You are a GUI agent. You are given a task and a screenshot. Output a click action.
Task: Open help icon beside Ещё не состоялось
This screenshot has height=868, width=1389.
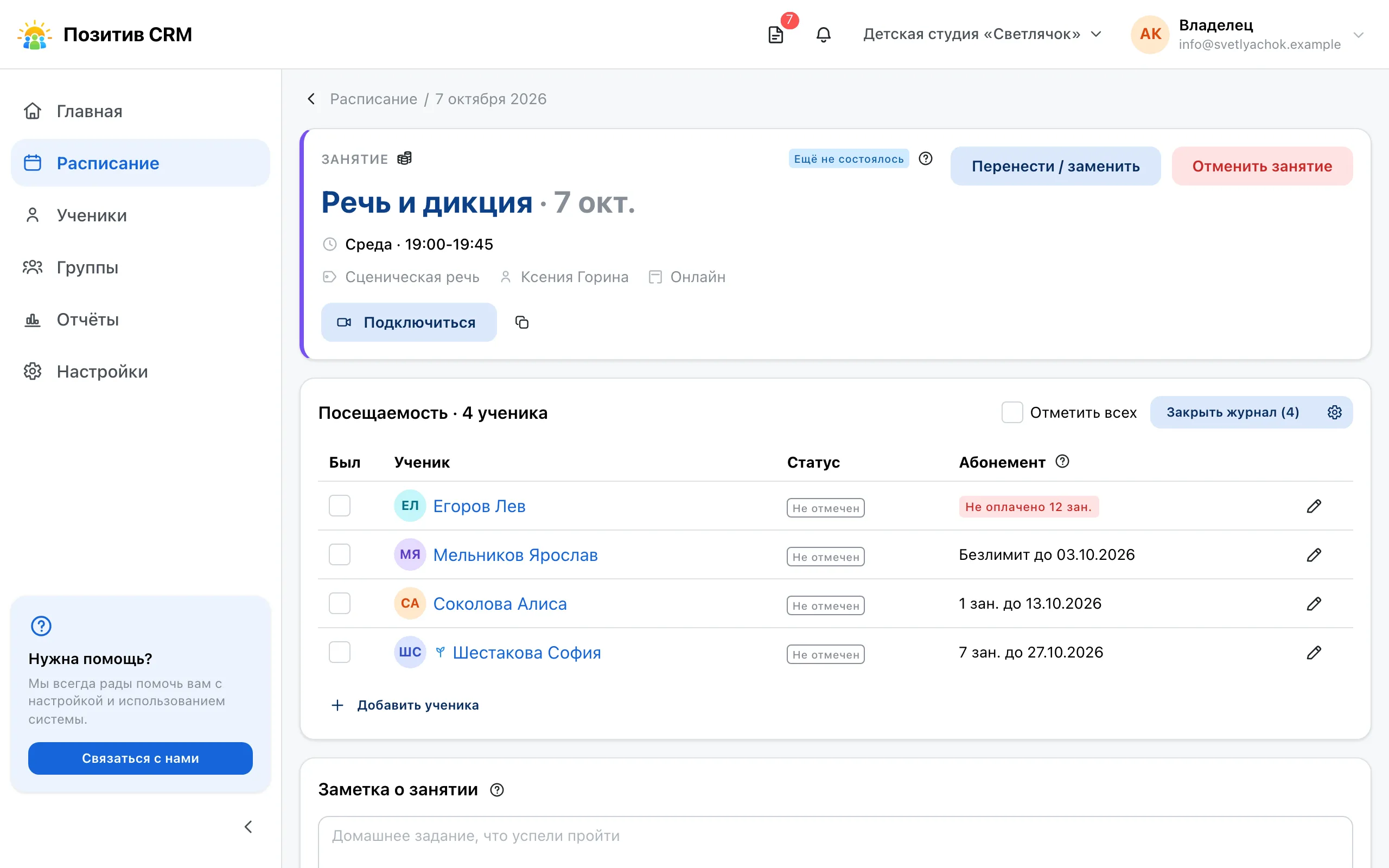tap(925, 158)
